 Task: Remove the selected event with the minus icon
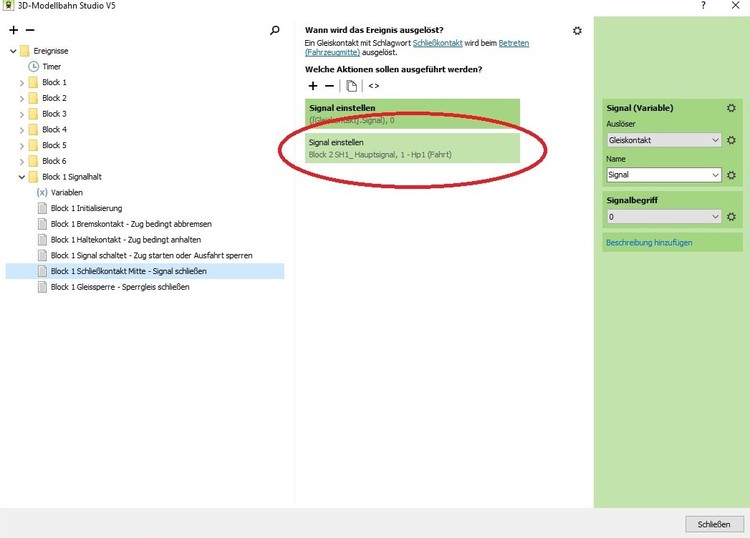pyautogui.click(x=30, y=30)
